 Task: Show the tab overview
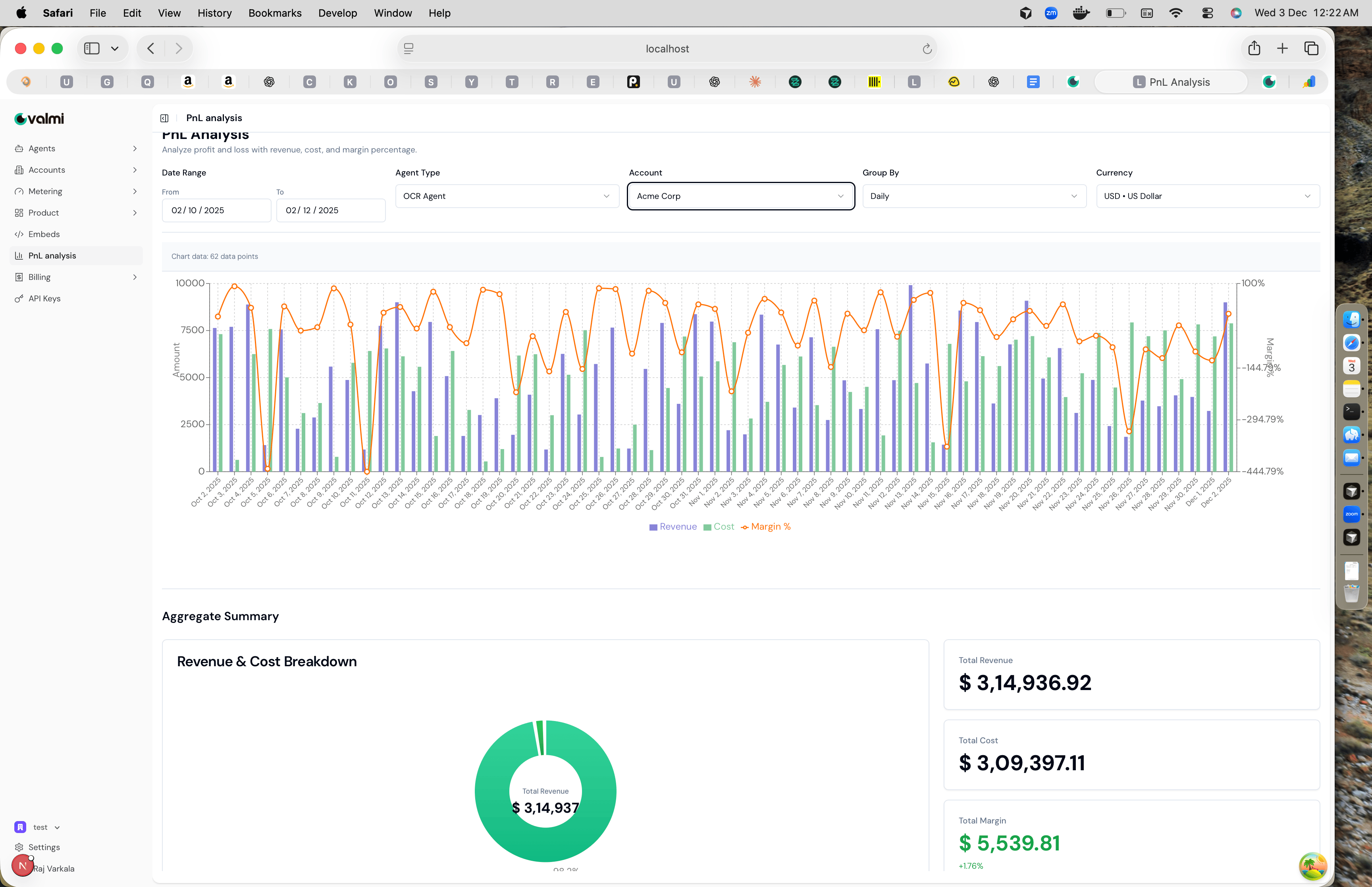[x=1312, y=48]
